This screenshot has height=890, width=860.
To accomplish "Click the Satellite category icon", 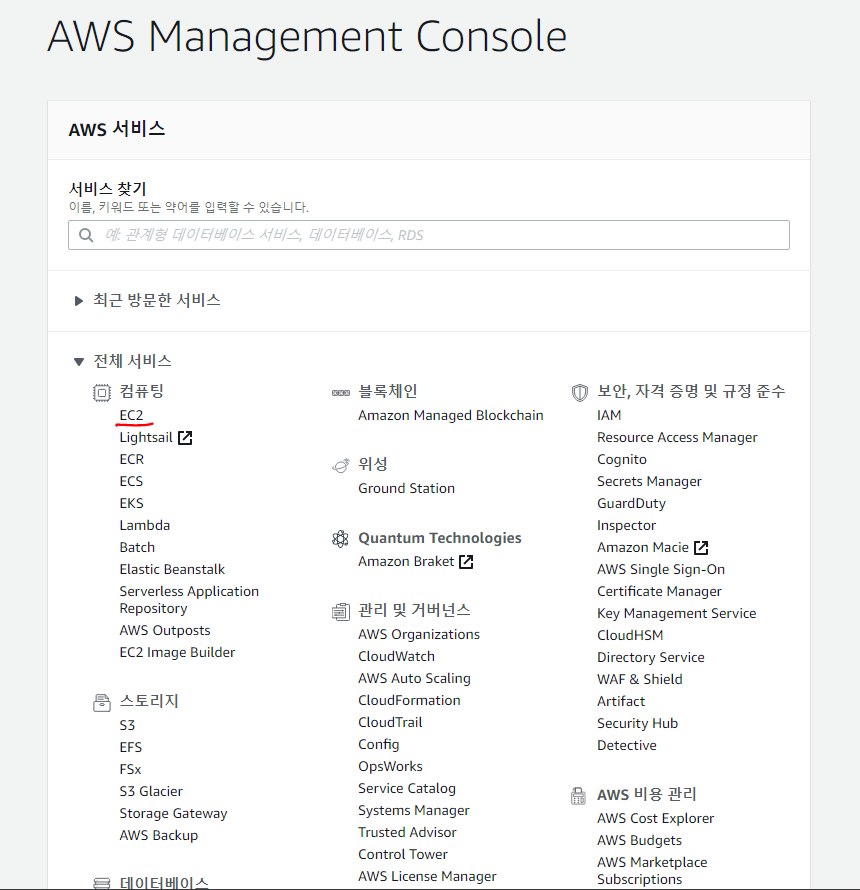I will tap(341, 465).
